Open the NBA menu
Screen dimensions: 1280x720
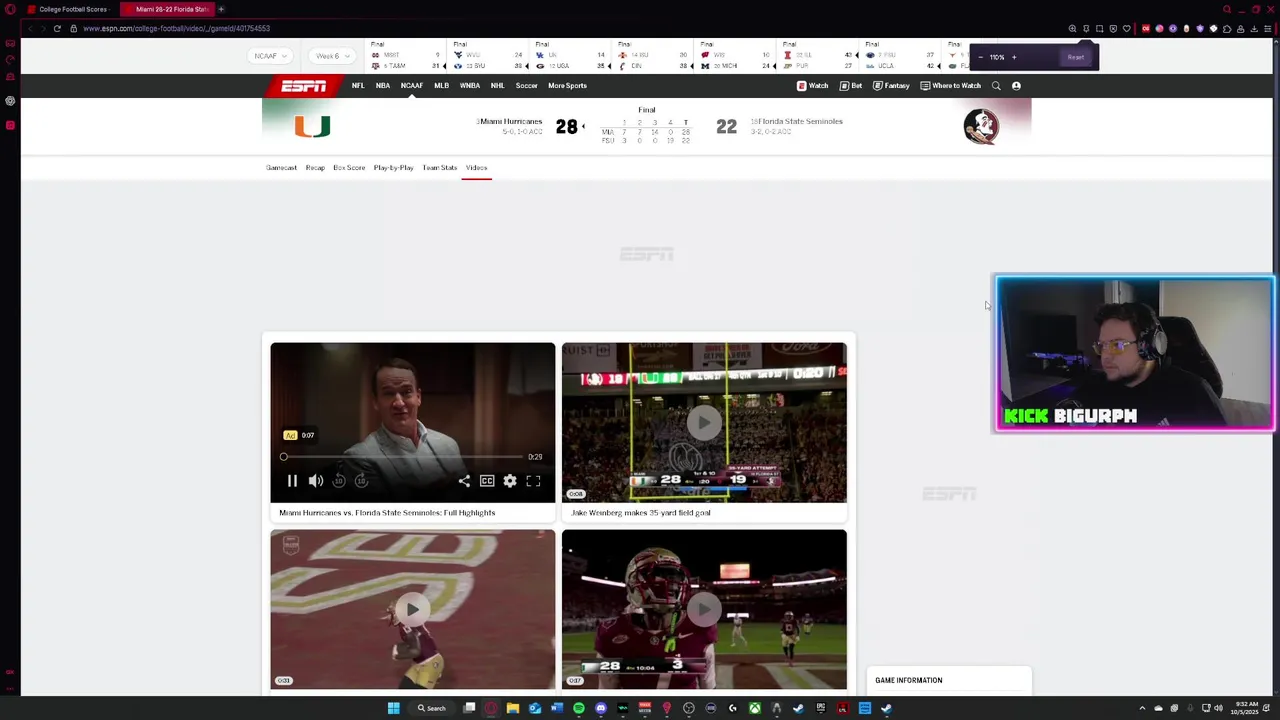tap(383, 86)
